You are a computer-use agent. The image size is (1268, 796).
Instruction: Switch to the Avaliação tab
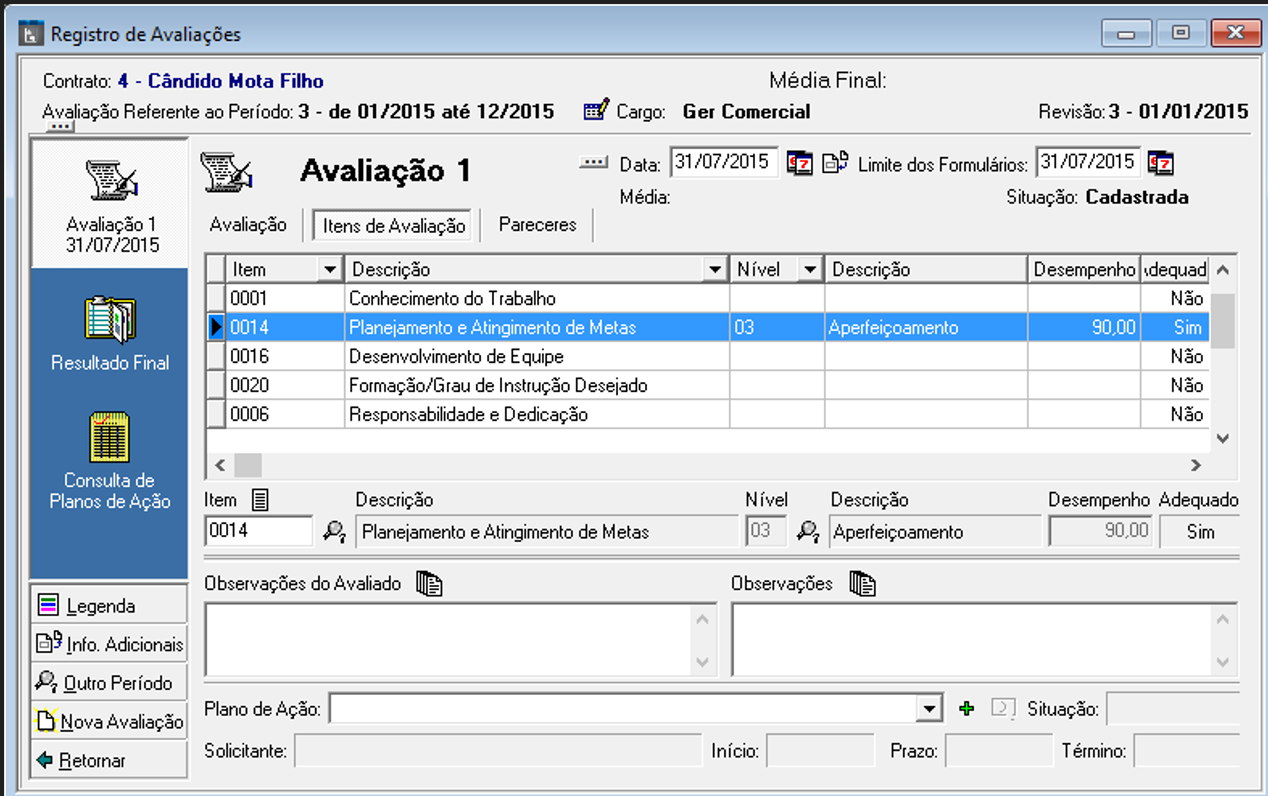point(248,225)
